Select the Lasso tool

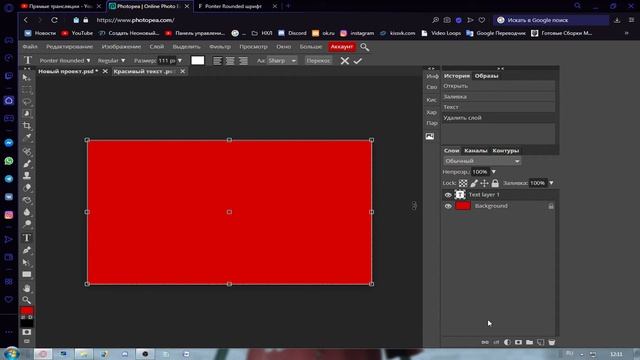point(27,101)
